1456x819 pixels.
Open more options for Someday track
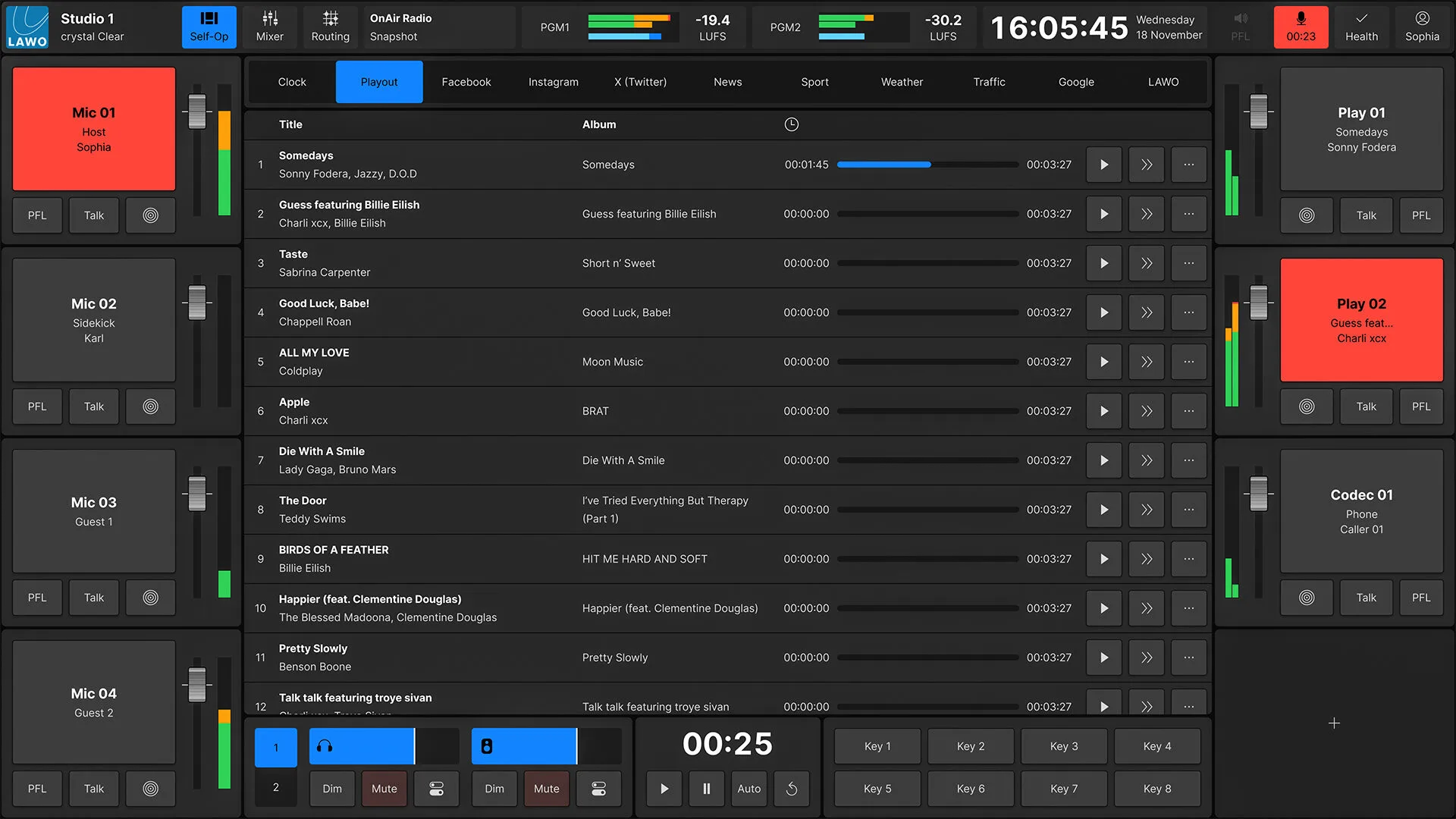pyautogui.click(x=1188, y=165)
